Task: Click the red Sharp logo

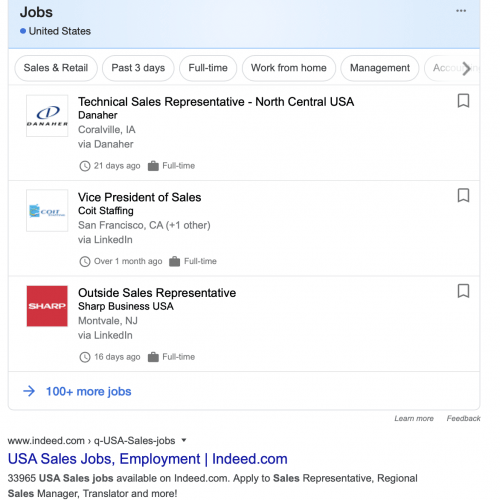Action: [x=47, y=306]
